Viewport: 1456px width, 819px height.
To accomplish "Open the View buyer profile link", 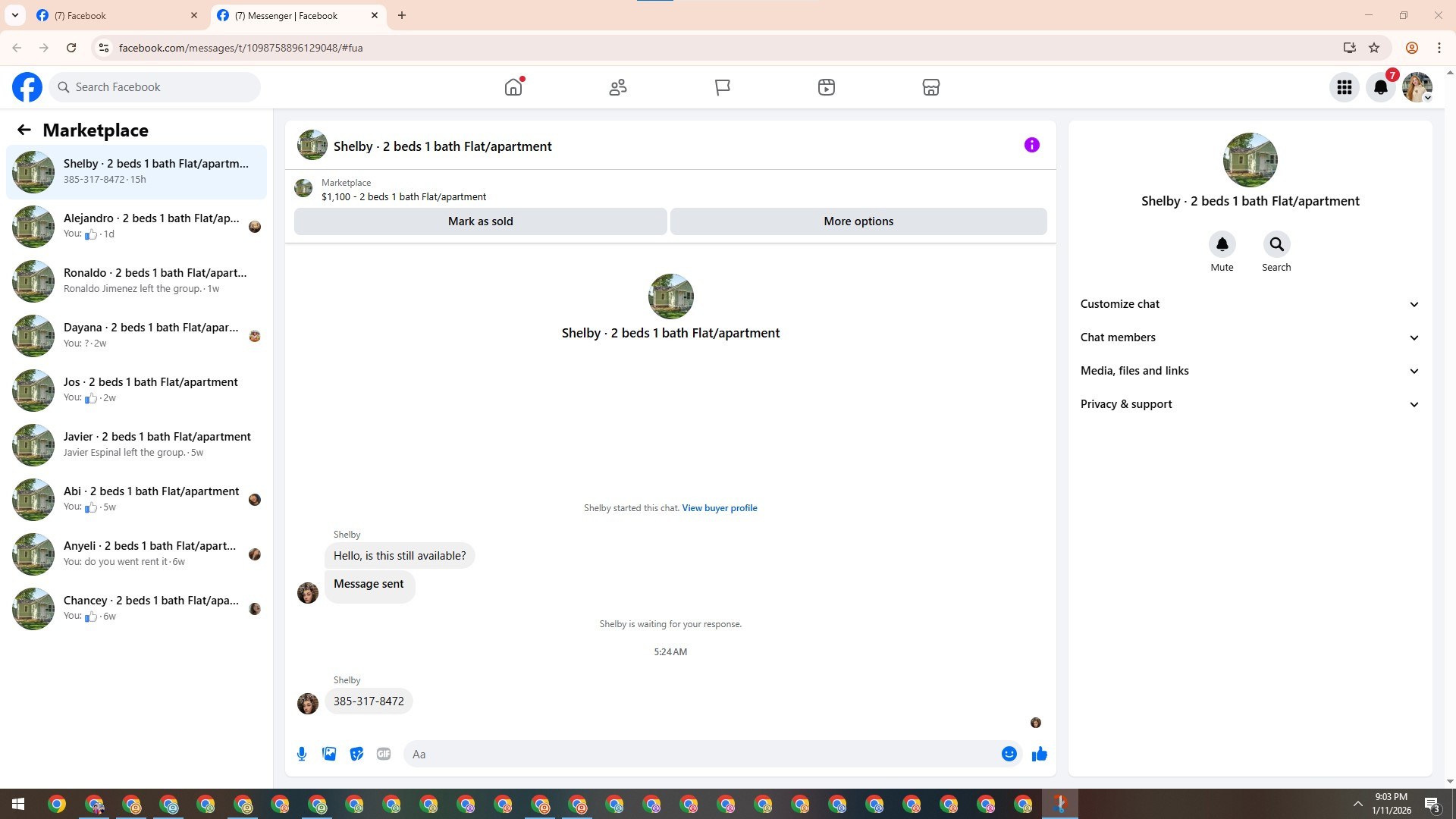I will (720, 508).
